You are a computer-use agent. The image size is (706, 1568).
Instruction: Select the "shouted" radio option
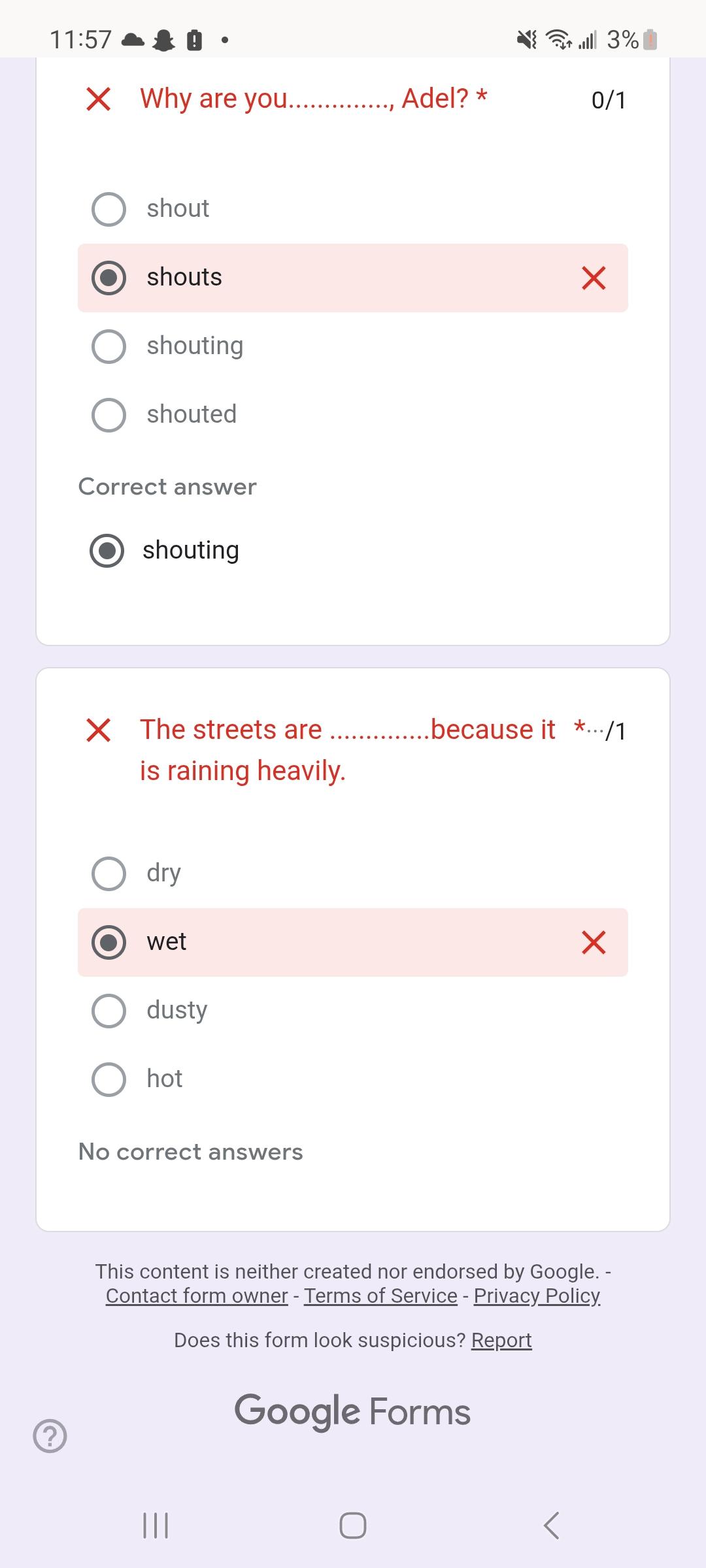pyautogui.click(x=109, y=415)
